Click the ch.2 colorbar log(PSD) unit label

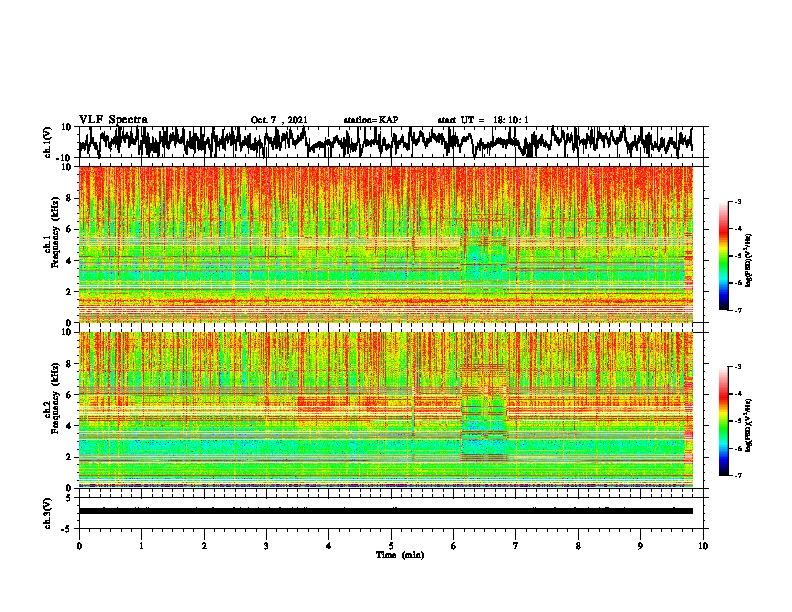point(749,425)
